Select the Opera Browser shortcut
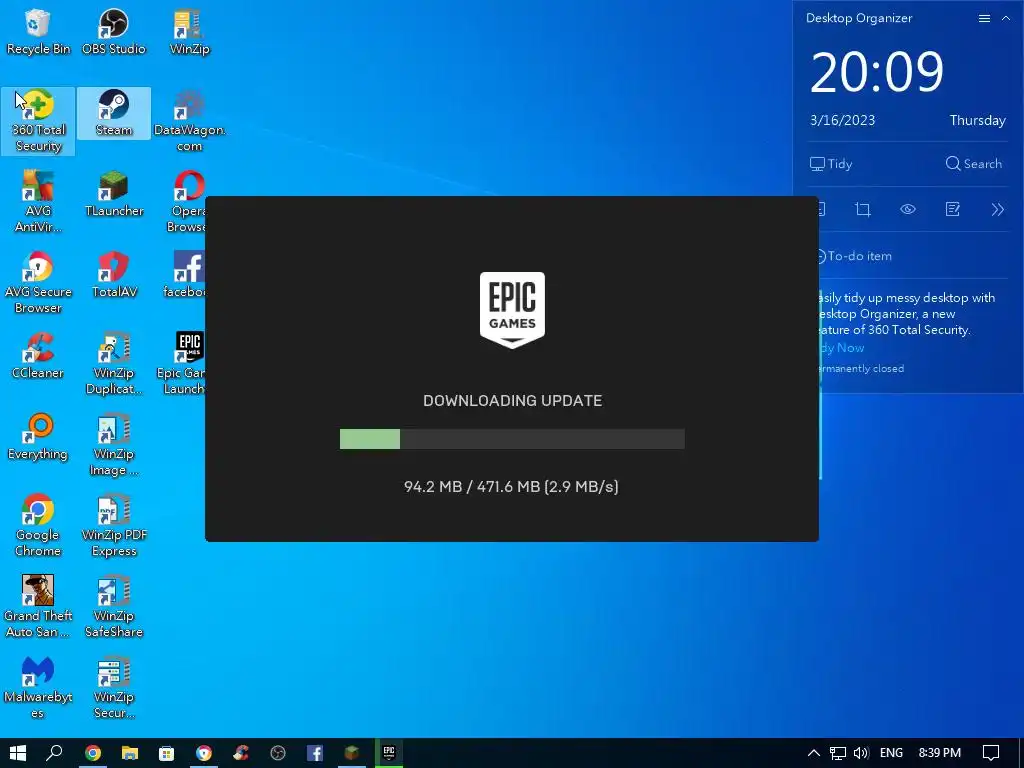The image size is (1024, 768). [187, 202]
